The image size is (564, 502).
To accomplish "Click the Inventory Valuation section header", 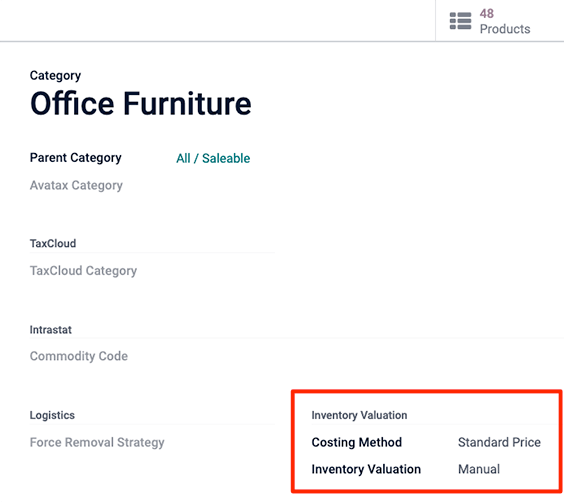I will pos(359,415).
